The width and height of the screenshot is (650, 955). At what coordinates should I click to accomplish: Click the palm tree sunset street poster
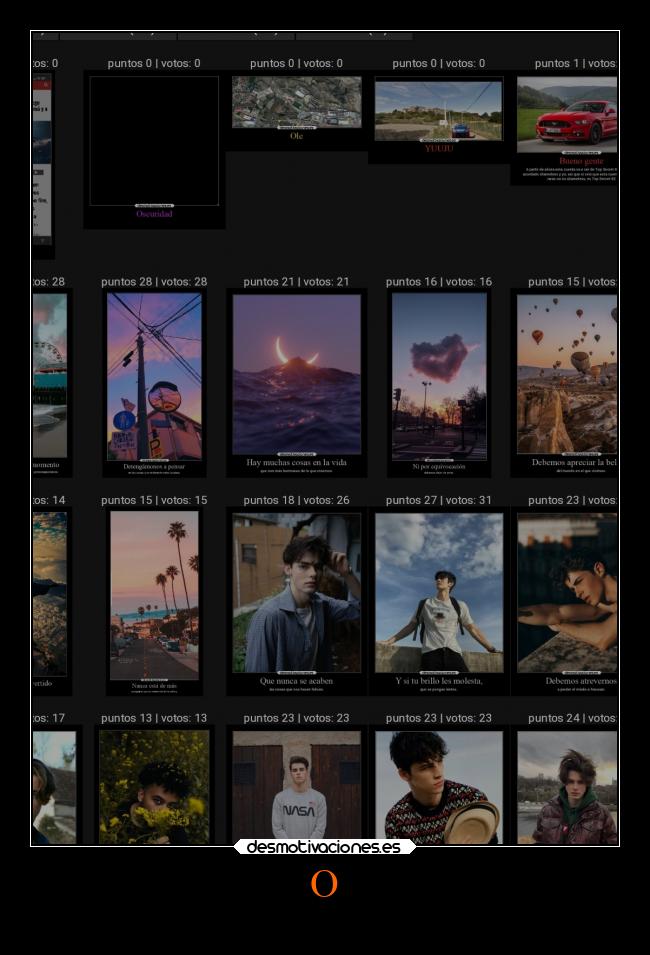click(x=154, y=594)
